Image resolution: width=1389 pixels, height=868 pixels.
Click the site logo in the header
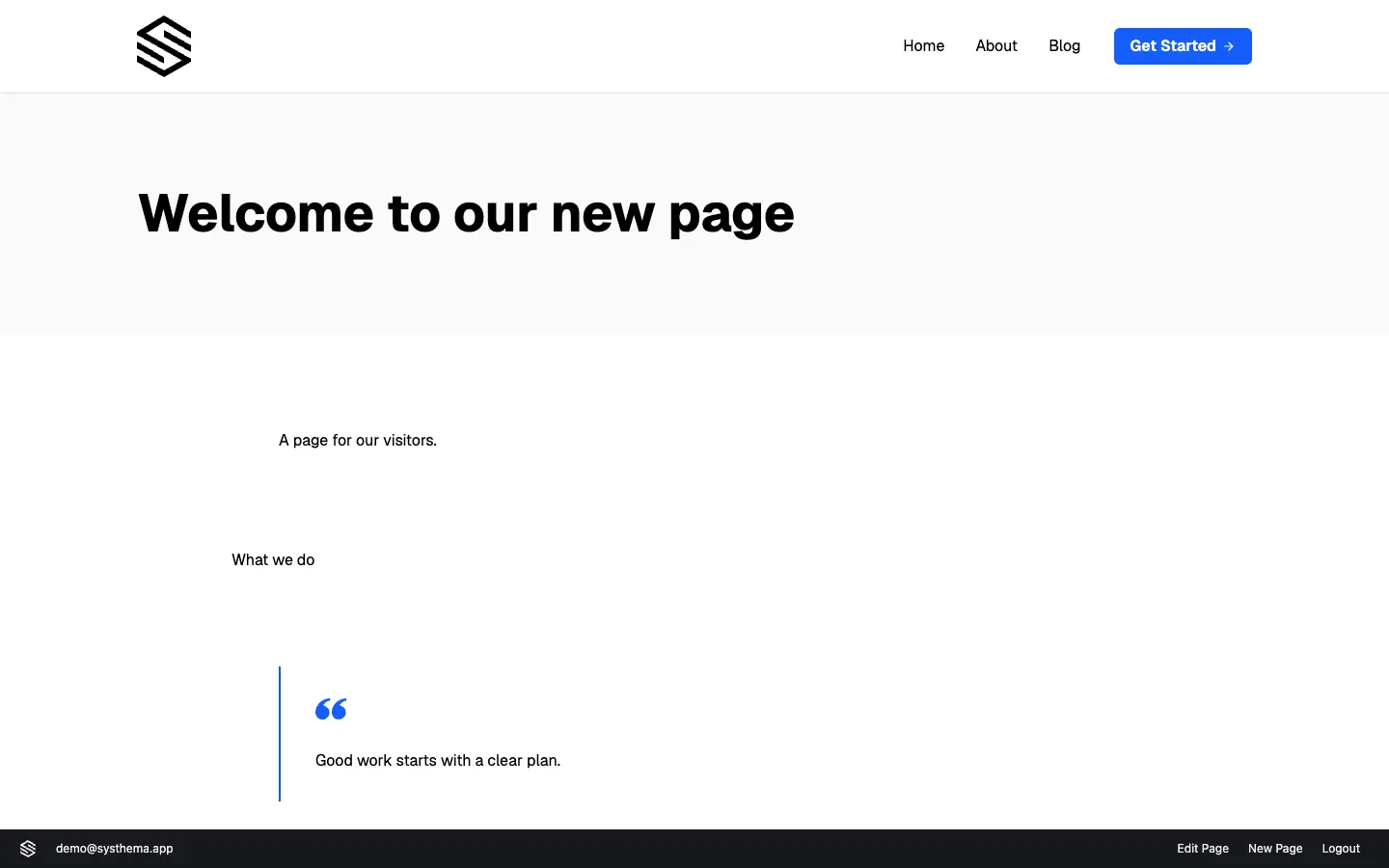point(164,46)
